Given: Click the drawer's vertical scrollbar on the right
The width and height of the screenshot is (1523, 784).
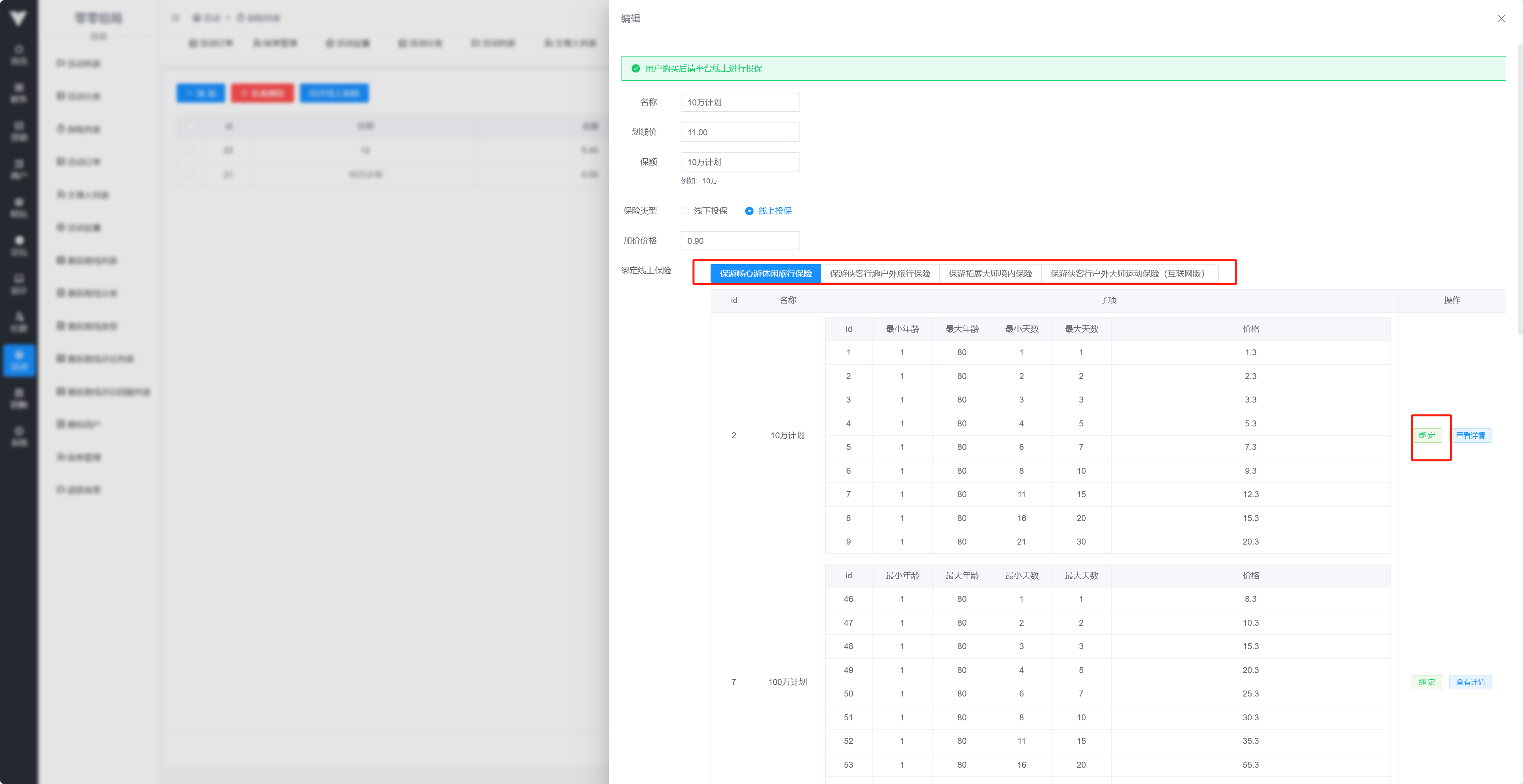Looking at the screenshot, I should point(1519,189).
